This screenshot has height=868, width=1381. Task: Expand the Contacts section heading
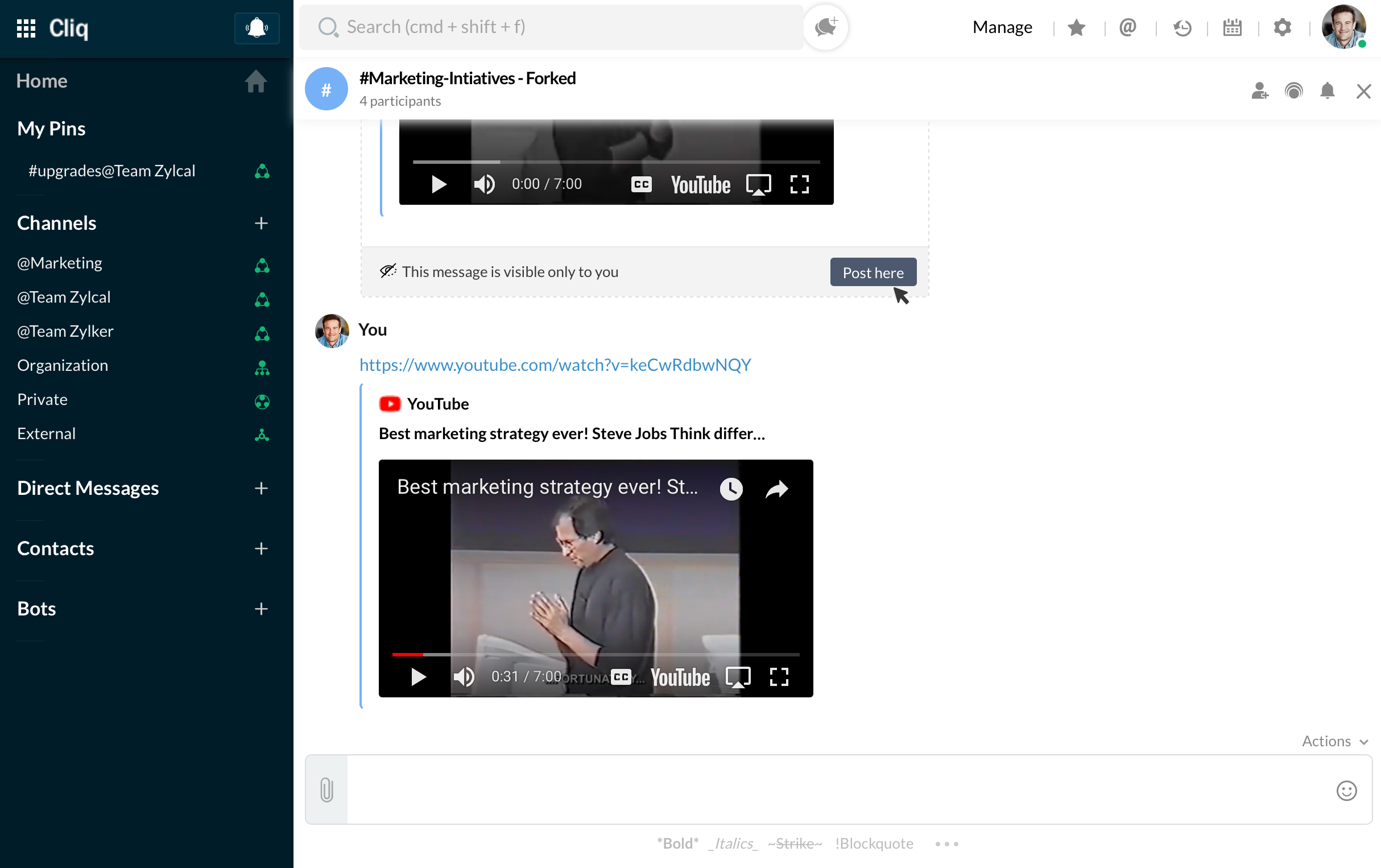point(56,548)
